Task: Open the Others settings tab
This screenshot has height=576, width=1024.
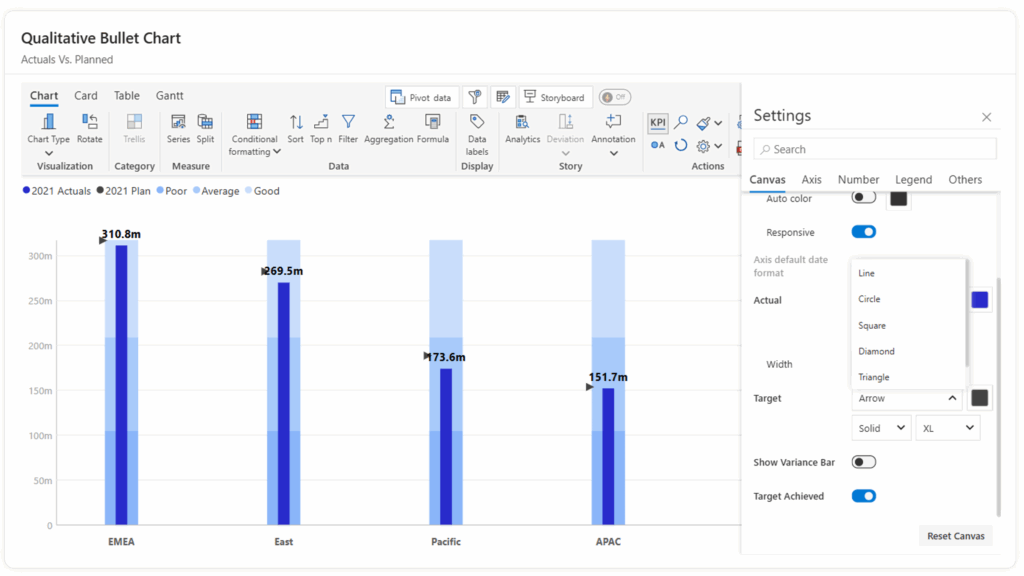Action: coord(965,180)
